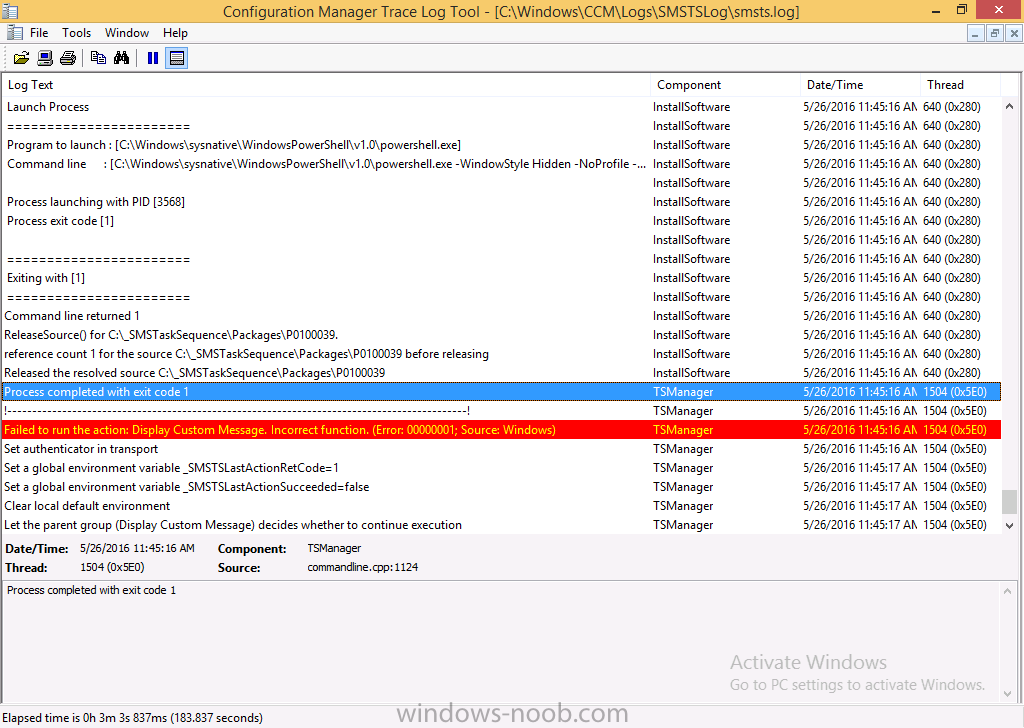Select the 'Exiting with [1]' row
This screenshot has width=1024, height=728.
click(502, 278)
